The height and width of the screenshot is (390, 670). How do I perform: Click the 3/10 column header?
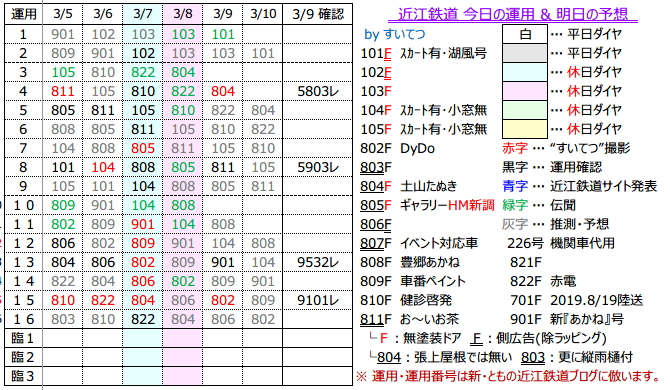[x=263, y=14]
